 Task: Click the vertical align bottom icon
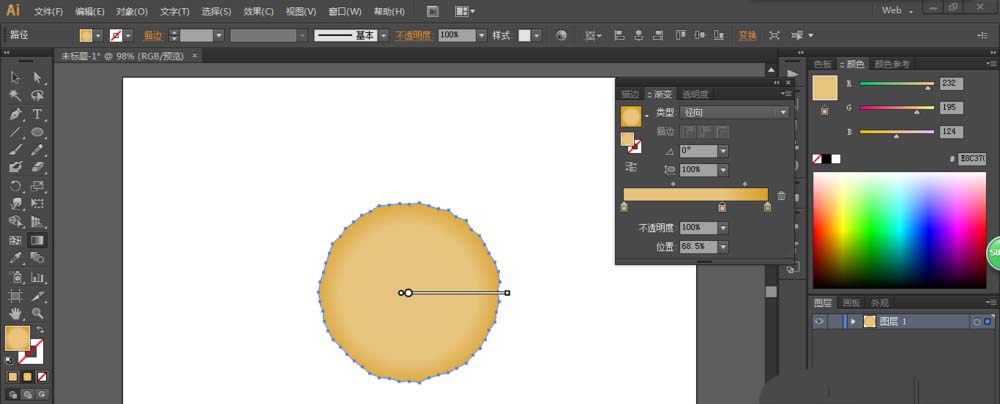(719, 36)
